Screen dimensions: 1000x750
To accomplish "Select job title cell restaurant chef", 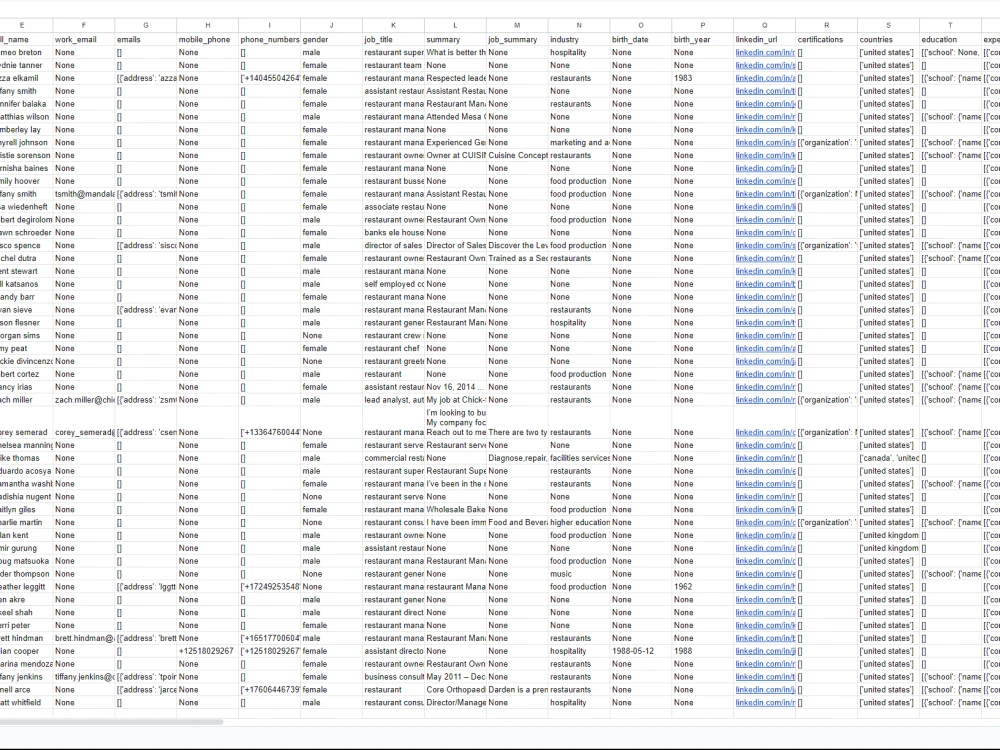I will pos(393,348).
